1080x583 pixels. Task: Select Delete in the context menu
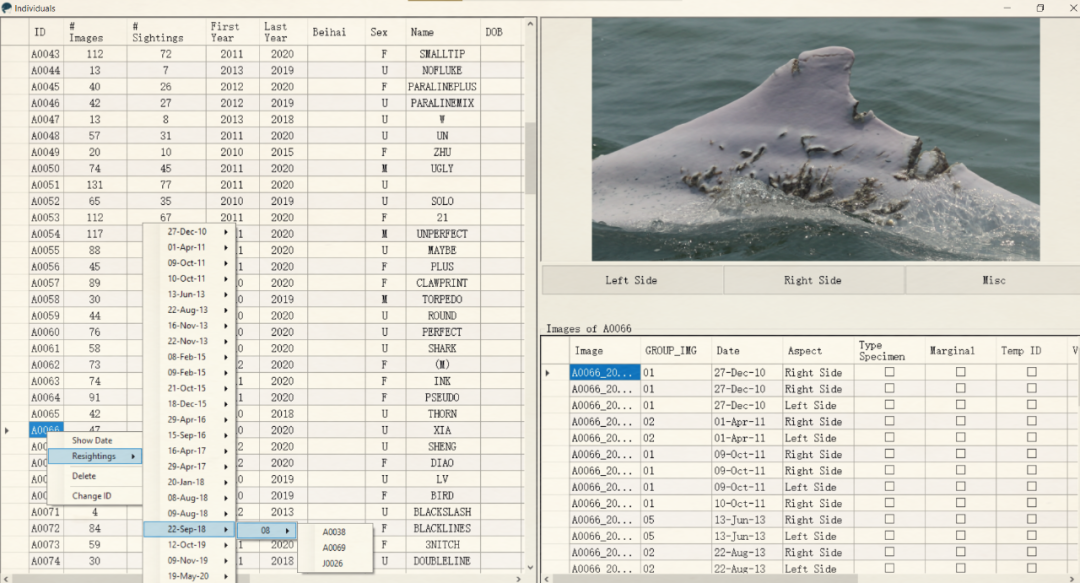(x=84, y=476)
